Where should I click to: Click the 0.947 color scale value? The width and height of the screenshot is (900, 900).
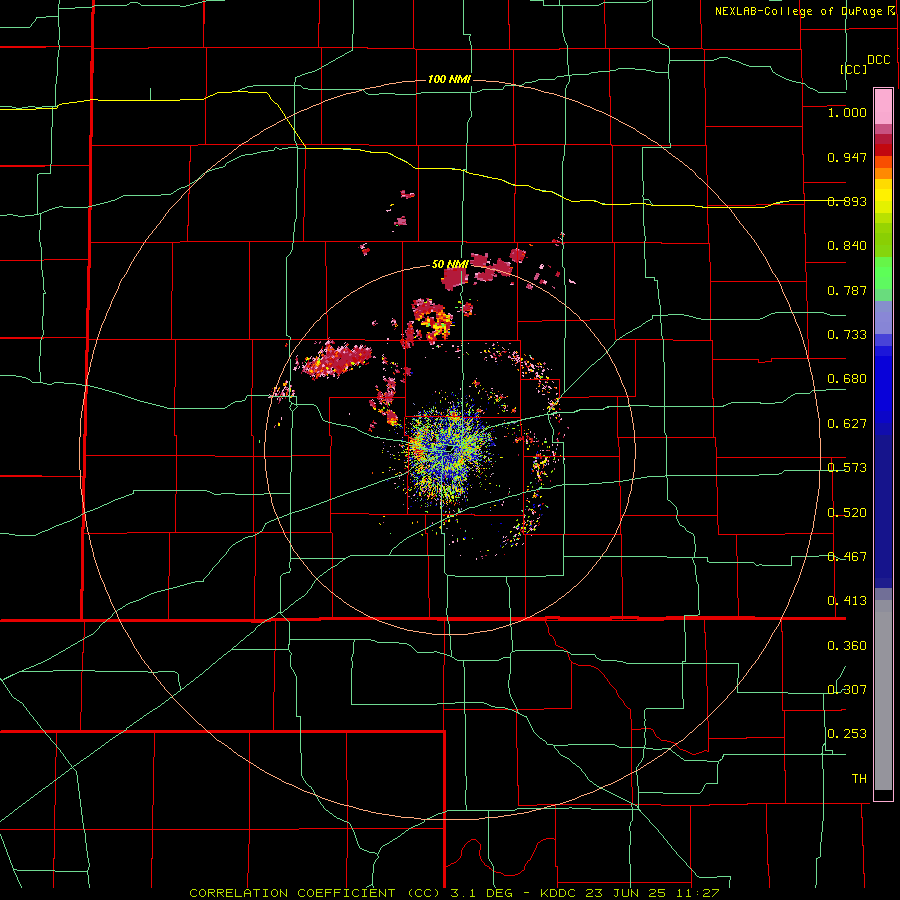pyautogui.click(x=847, y=157)
